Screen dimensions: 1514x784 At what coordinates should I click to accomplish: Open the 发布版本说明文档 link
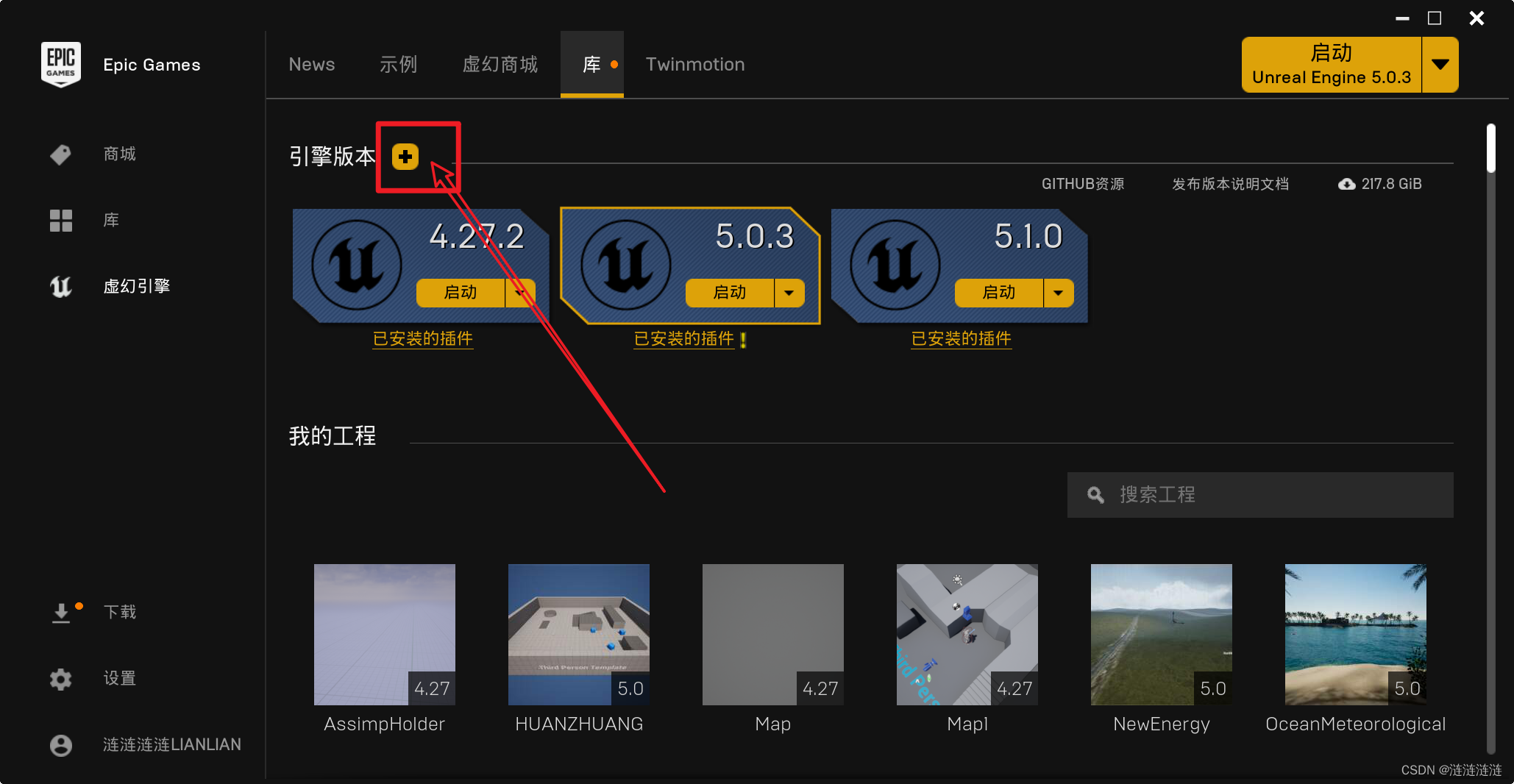point(1231,184)
